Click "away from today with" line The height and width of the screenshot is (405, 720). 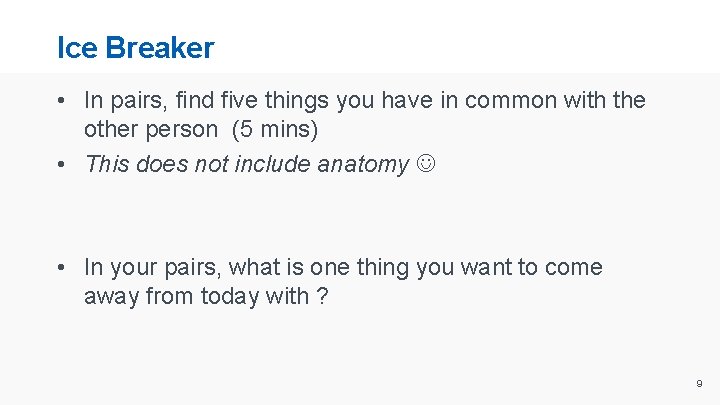tap(196, 297)
